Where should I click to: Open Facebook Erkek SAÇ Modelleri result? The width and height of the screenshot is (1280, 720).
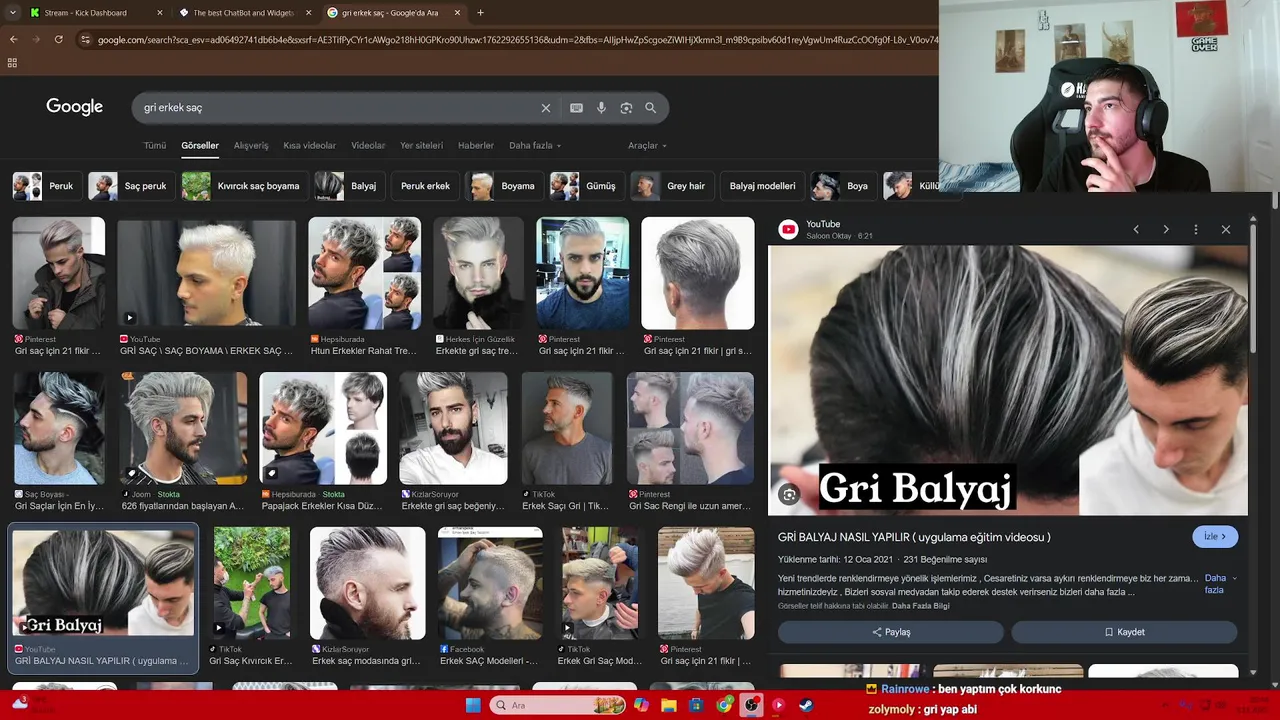pyautogui.click(x=490, y=583)
